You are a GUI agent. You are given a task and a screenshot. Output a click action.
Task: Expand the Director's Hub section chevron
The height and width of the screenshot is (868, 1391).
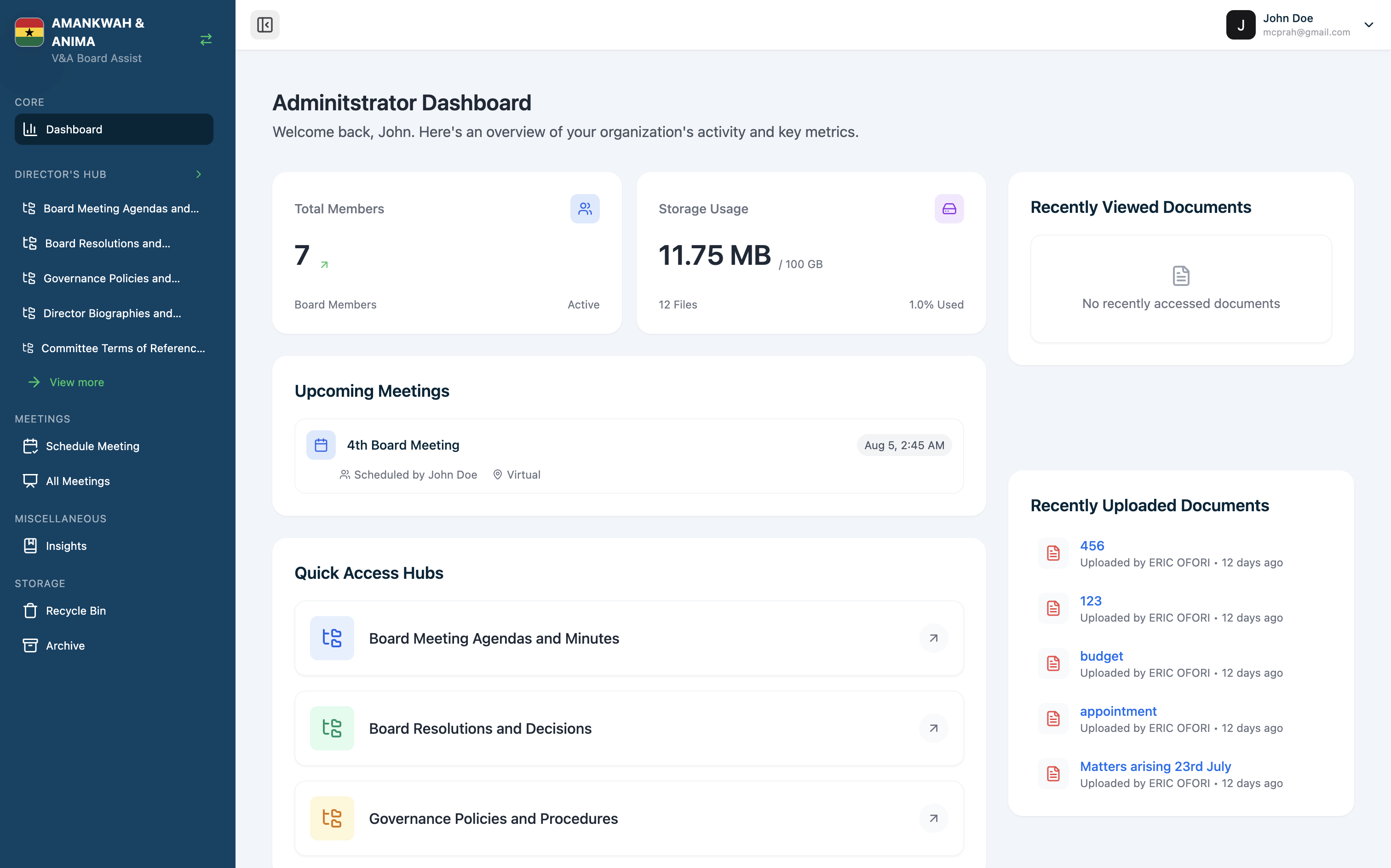[199, 175]
